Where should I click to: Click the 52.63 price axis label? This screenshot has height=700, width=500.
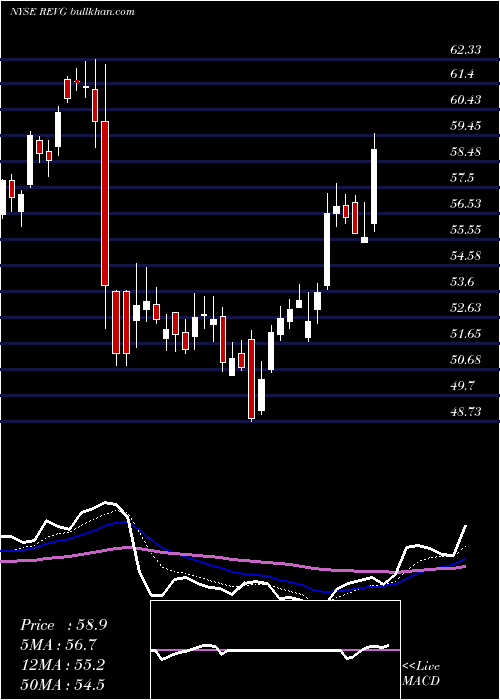pos(466,308)
